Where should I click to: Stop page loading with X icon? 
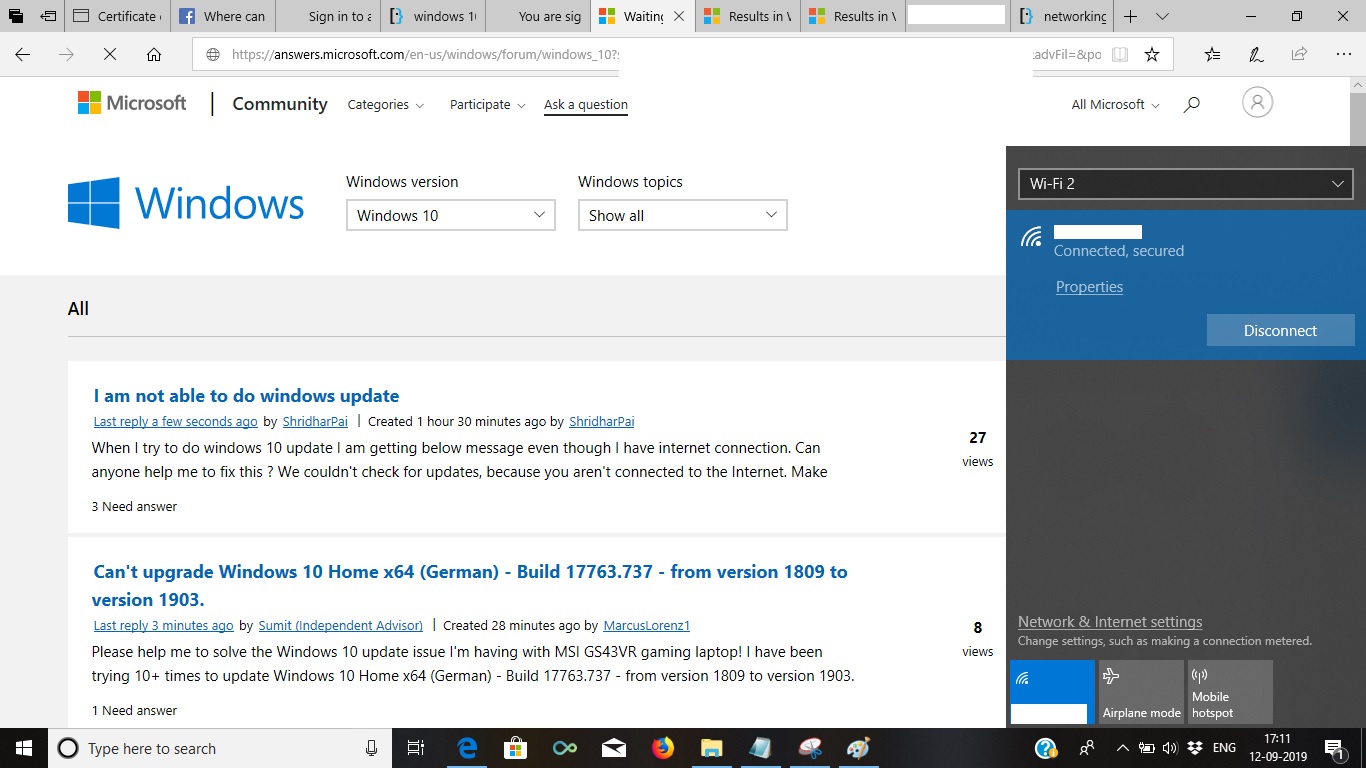coord(110,55)
